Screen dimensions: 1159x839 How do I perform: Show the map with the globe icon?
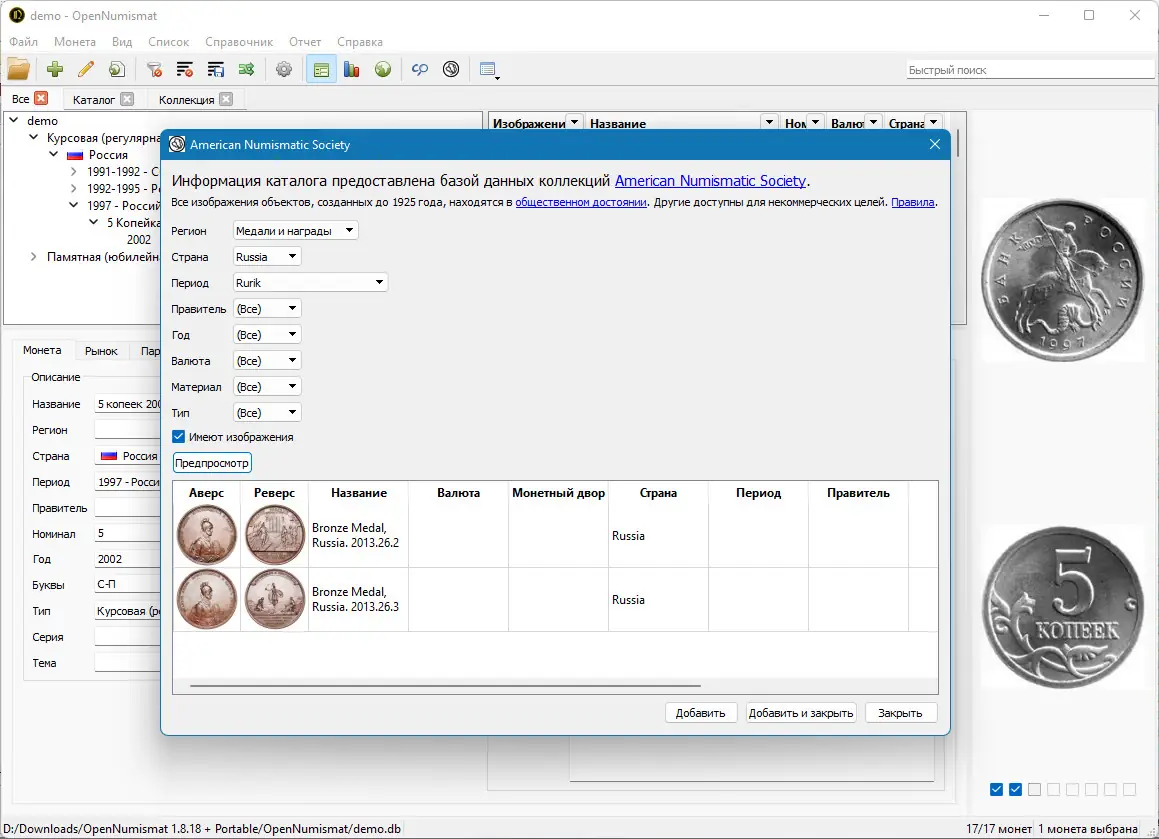(x=383, y=69)
